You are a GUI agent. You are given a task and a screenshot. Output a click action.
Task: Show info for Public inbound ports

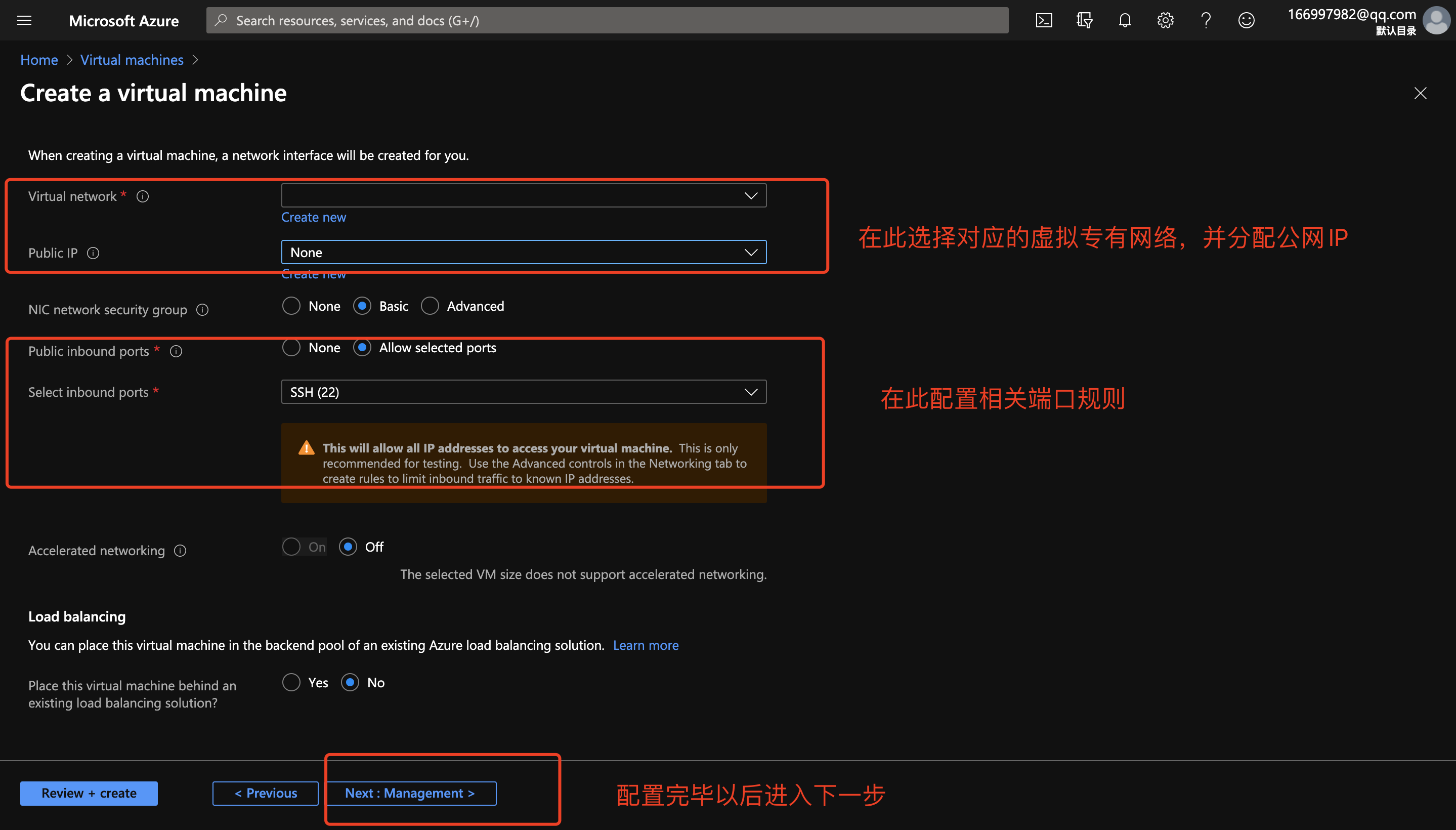[176, 351]
